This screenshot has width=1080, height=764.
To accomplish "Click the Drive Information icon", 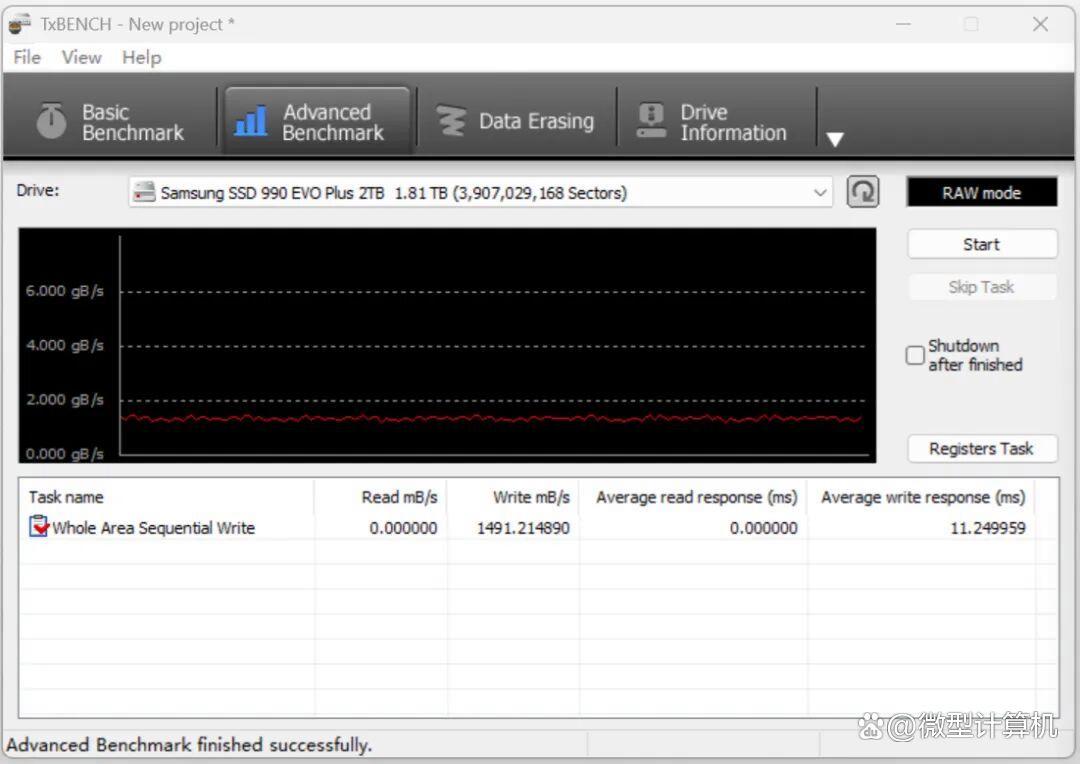I will 651,121.
